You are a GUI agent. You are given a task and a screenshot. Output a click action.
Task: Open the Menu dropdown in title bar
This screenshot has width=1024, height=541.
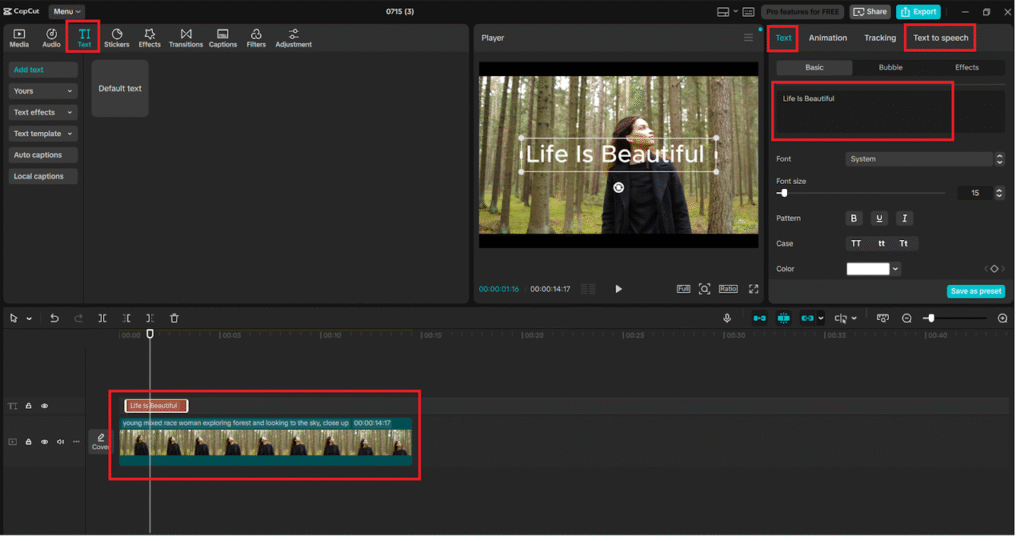click(x=66, y=11)
